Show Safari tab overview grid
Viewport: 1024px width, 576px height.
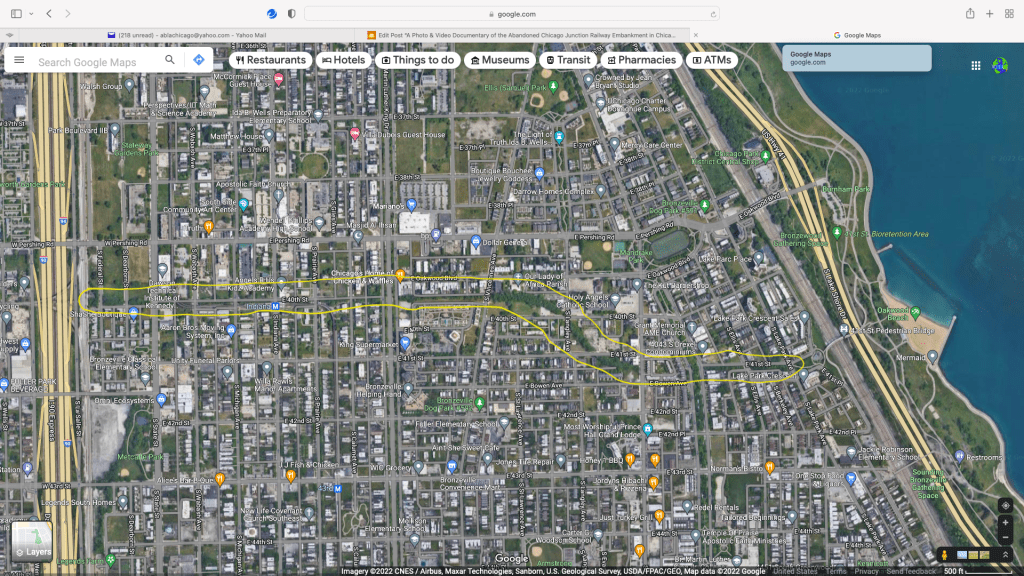[x=1008, y=14]
